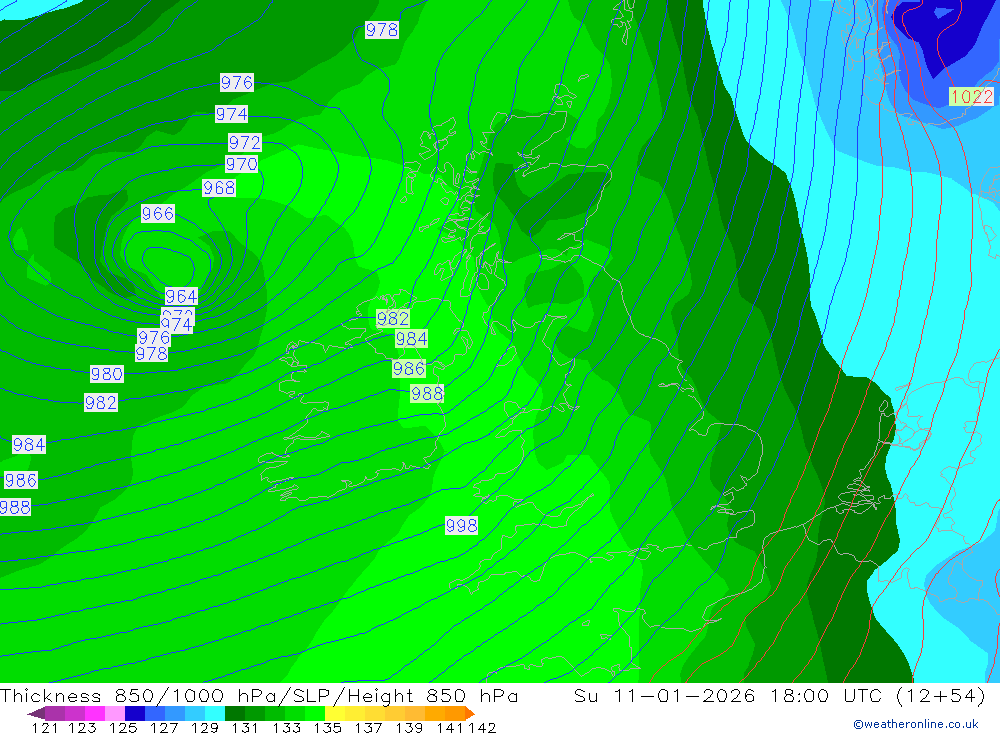1000x733 pixels.
Task: Click the 964 pressure label near the low
Action: (x=181, y=297)
